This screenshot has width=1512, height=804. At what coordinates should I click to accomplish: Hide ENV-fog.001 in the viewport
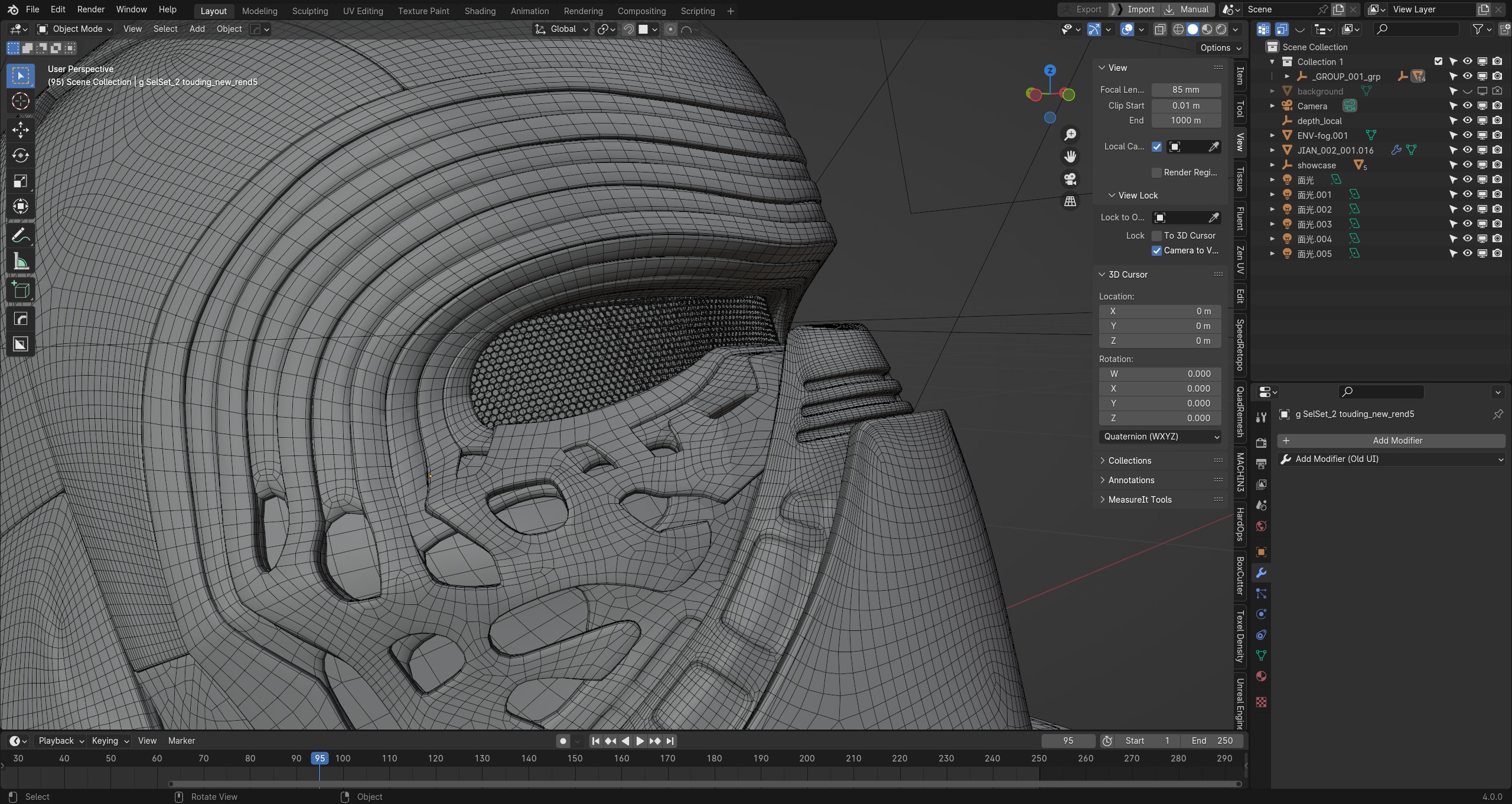1467,135
